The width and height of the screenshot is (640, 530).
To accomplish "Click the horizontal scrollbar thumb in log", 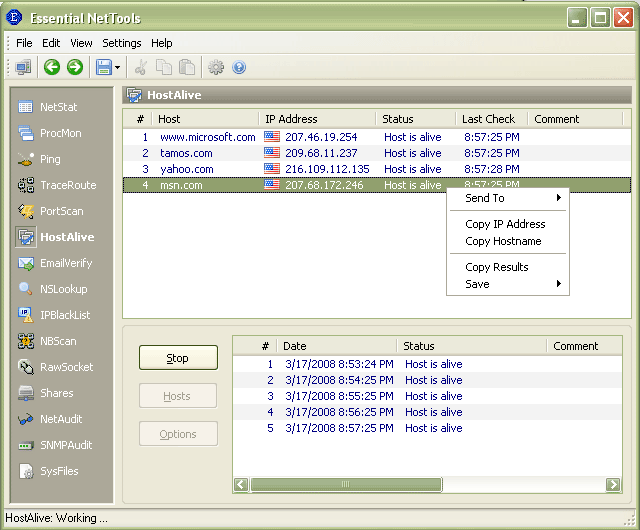I will click(x=346, y=485).
